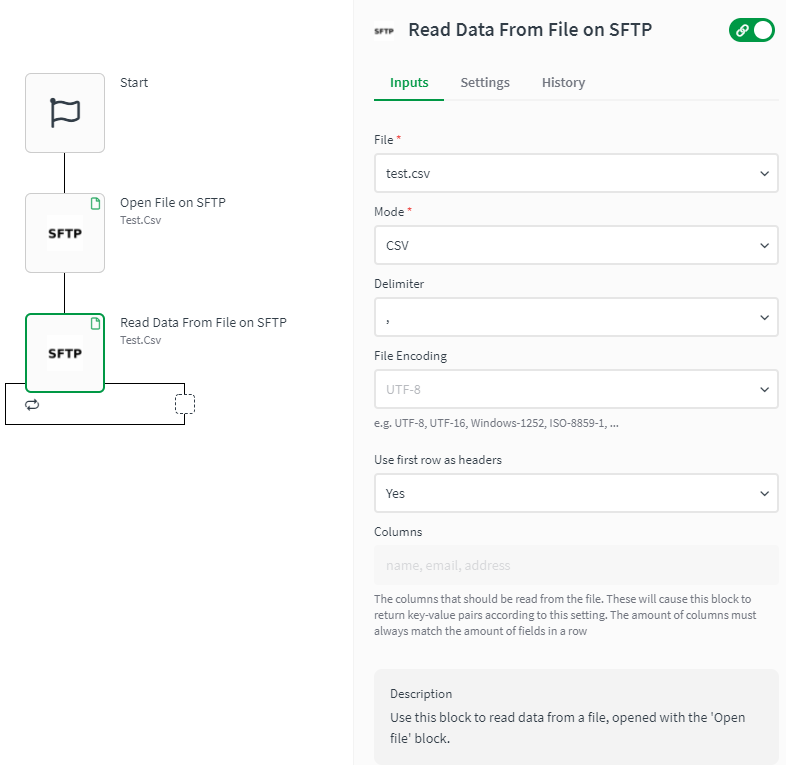Open the File dropdown showing test.csv
The width and height of the screenshot is (786, 765).
(x=576, y=173)
